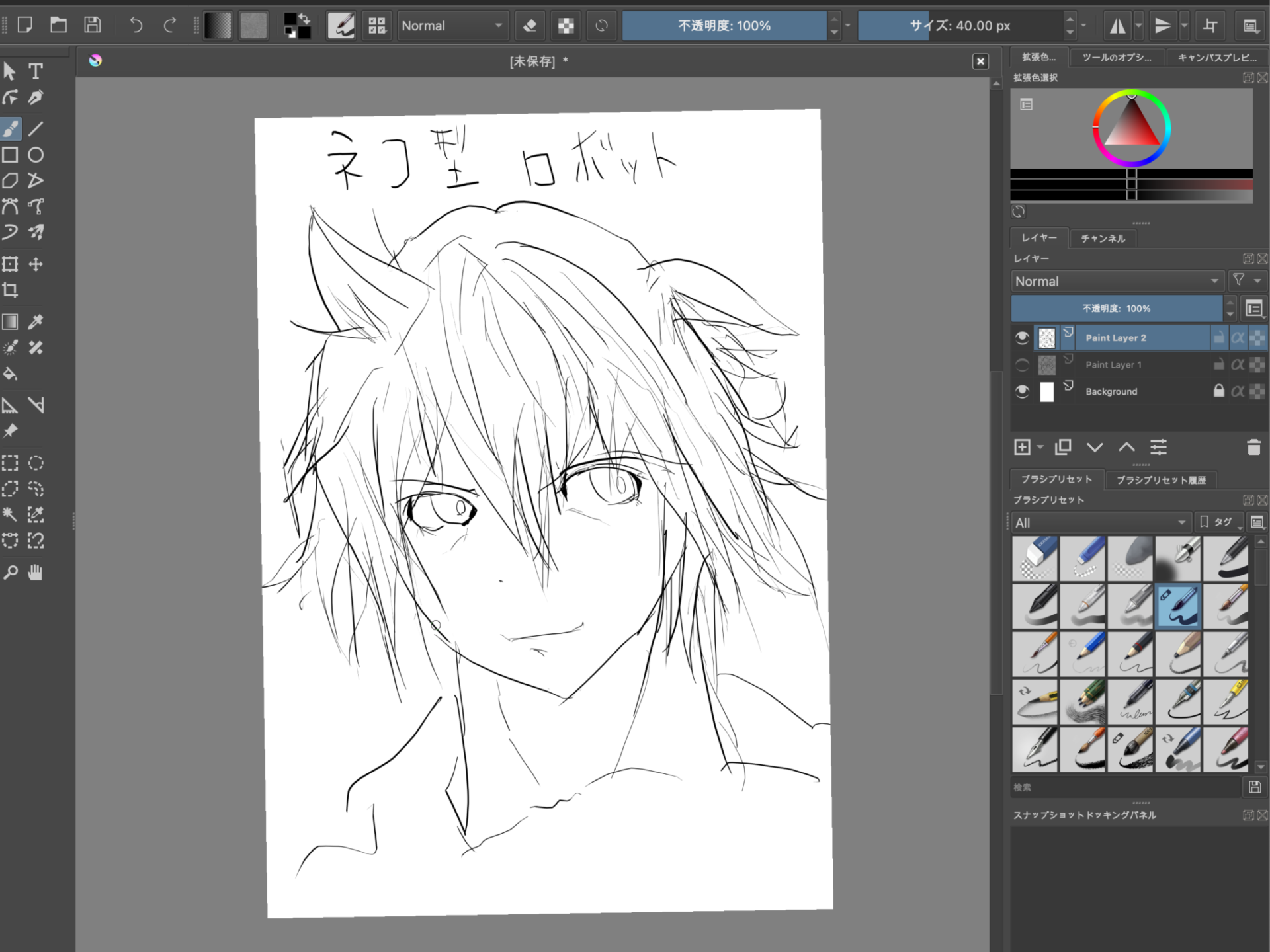Click the horizontal mirror icon in the toolbar
The width and height of the screenshot is (1270, 952).
[1119, 26]
